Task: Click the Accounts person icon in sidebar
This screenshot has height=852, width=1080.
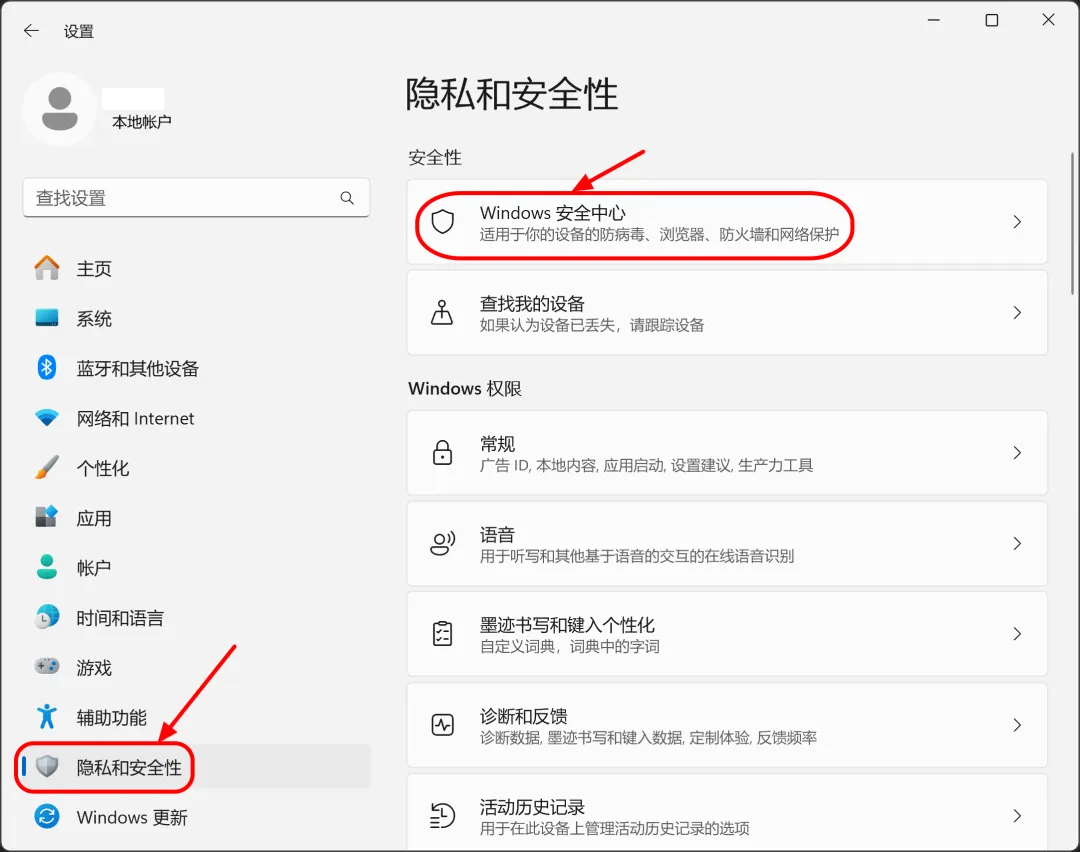Action: click(47, 567)
